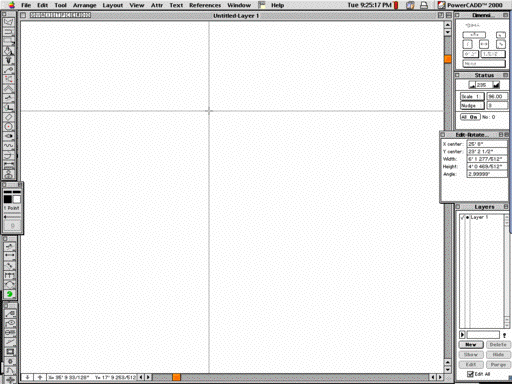Click the Hide button in Layers
The image size is (512, 384).
point(498,354)
